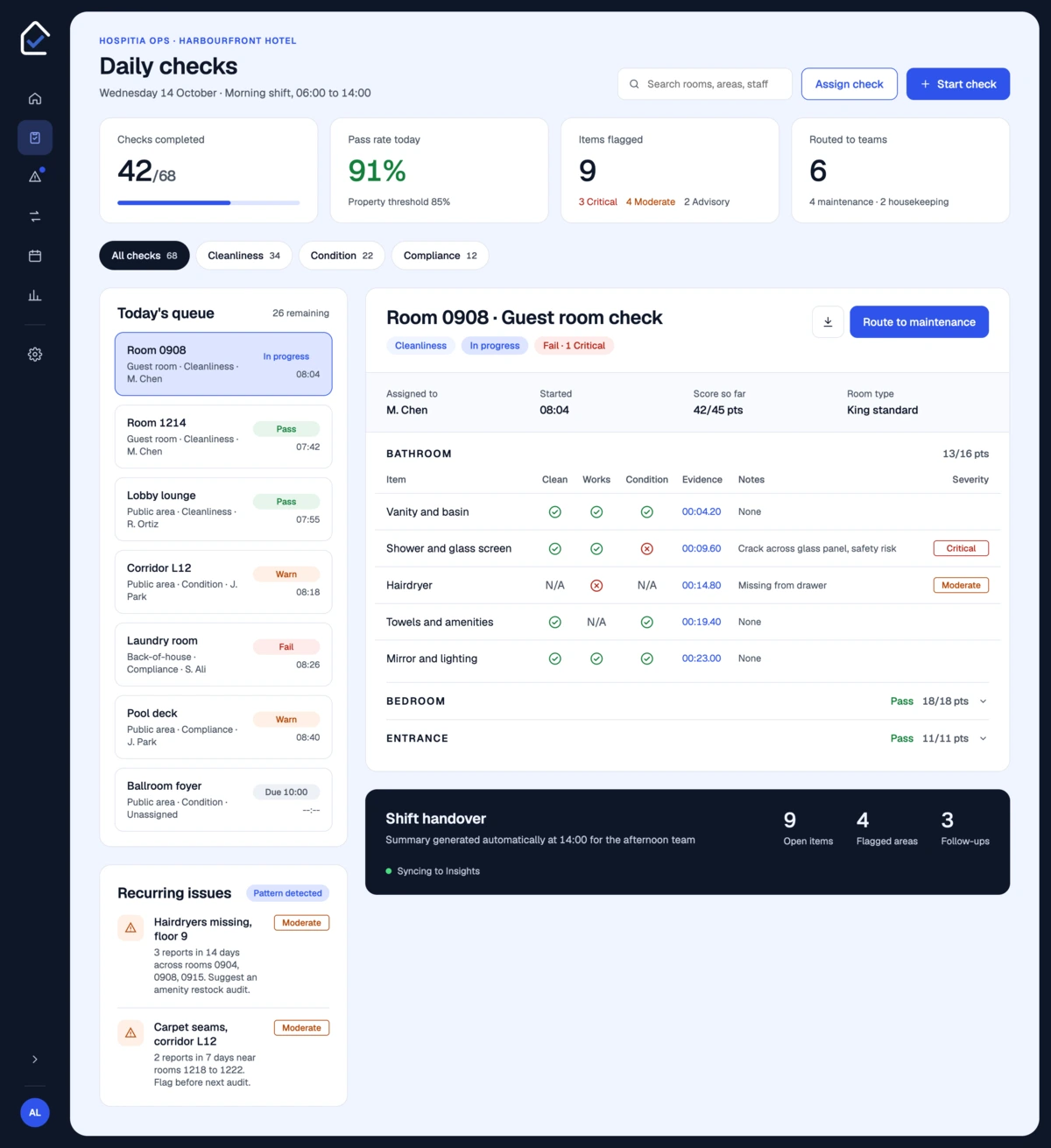The image size is (1051, 1148).
Task: Expand the sidebar with chevron arrow
Action: pyautogui.click(x=35, y=1060)
